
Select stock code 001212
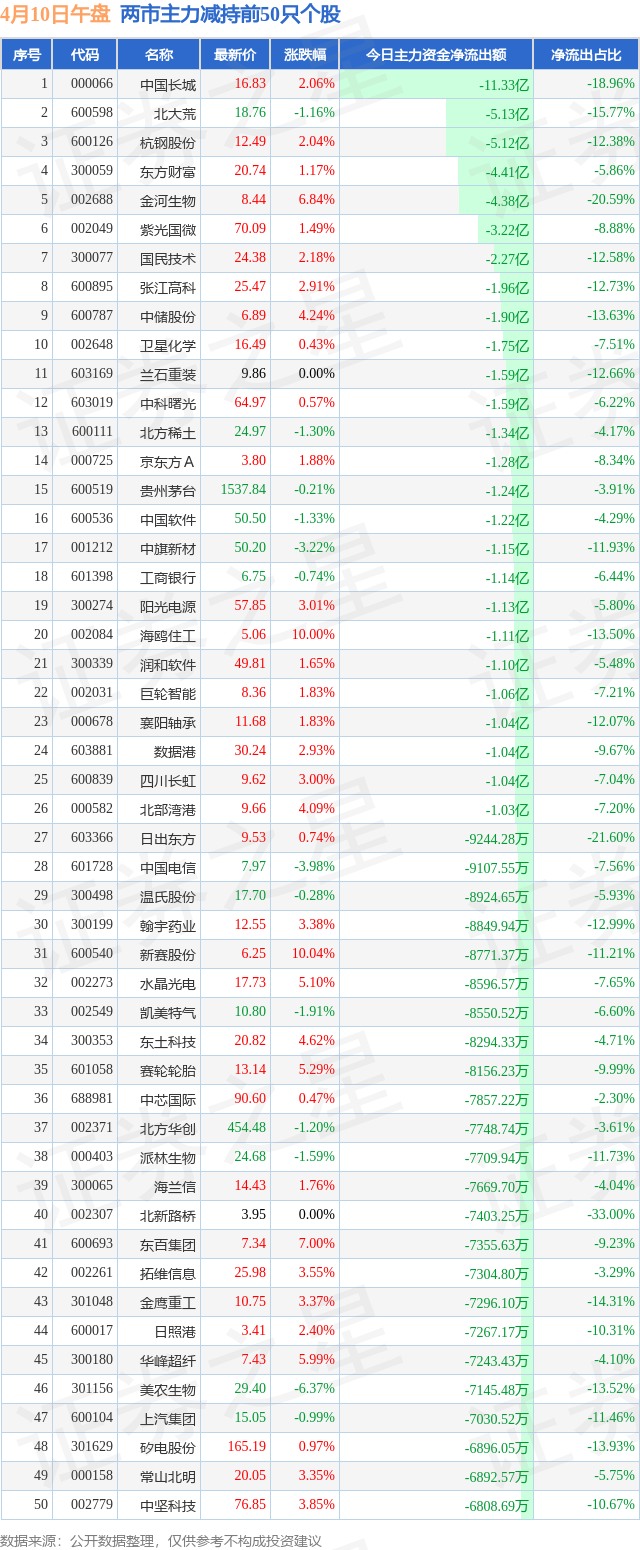pyautogui.click(x=91, y=548)
